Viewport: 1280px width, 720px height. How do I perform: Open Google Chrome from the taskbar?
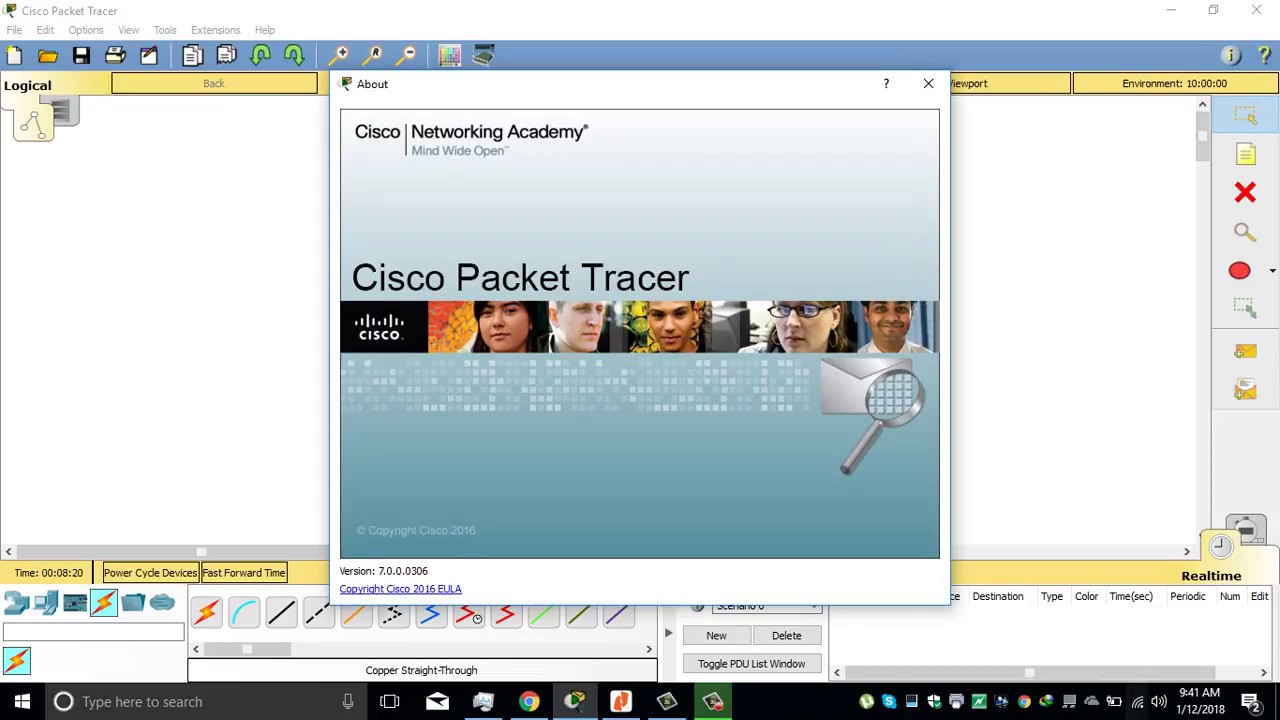point(529,702)
